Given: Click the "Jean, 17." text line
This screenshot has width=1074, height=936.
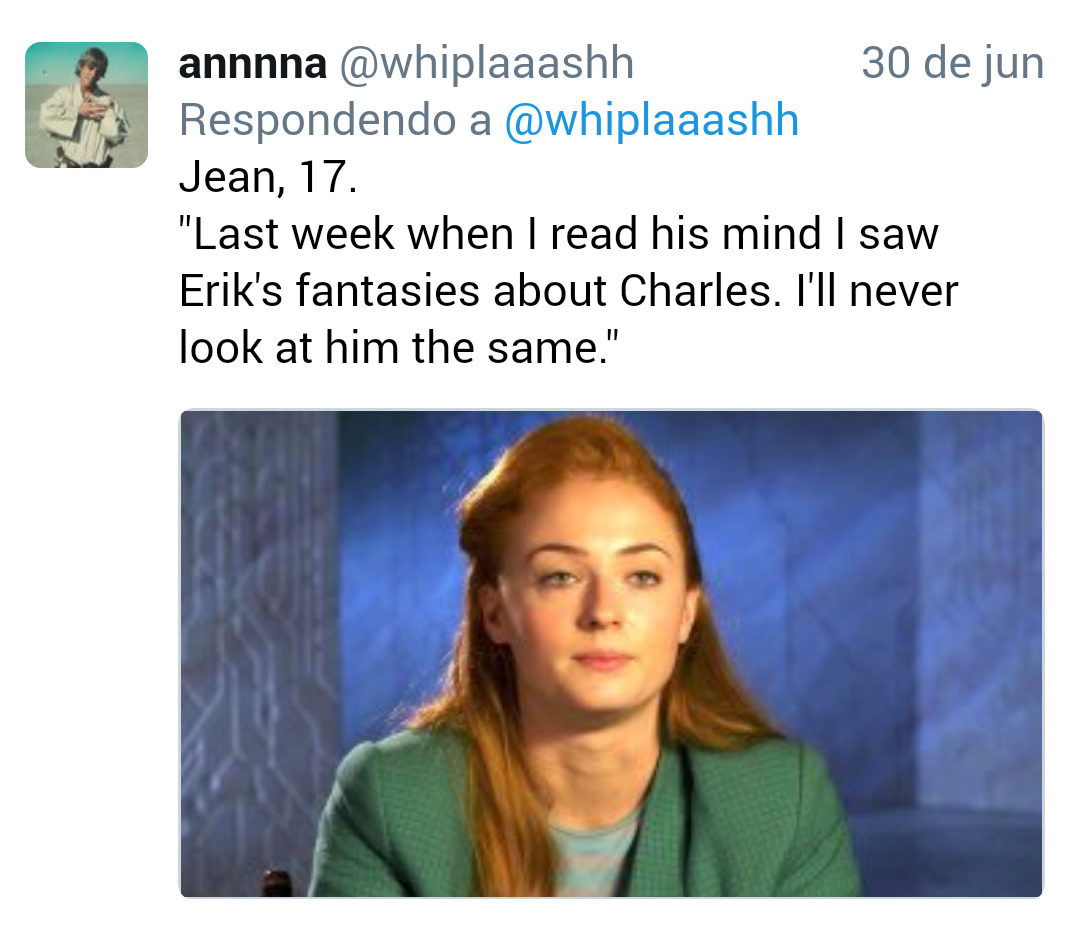Looking at the screenshot, I should pos(267,178).
